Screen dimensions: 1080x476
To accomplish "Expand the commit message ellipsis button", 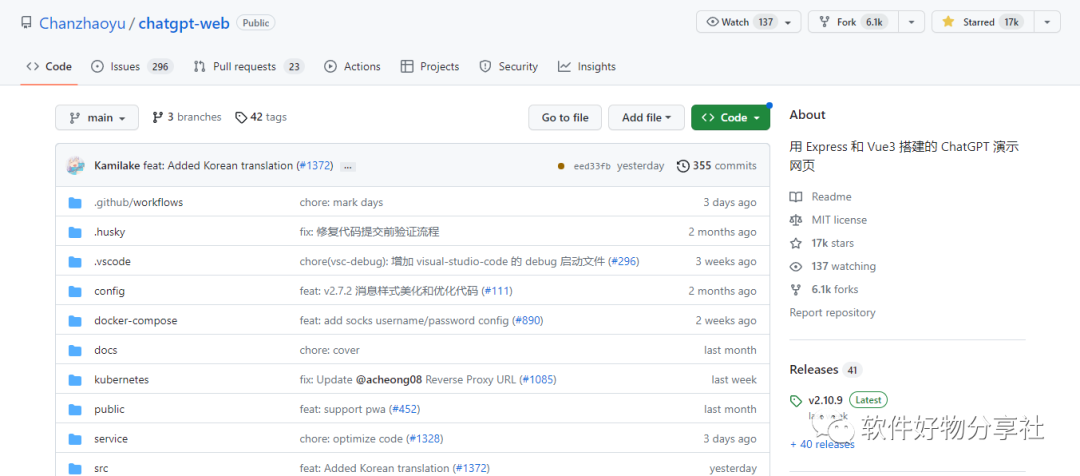I will 348,167.
